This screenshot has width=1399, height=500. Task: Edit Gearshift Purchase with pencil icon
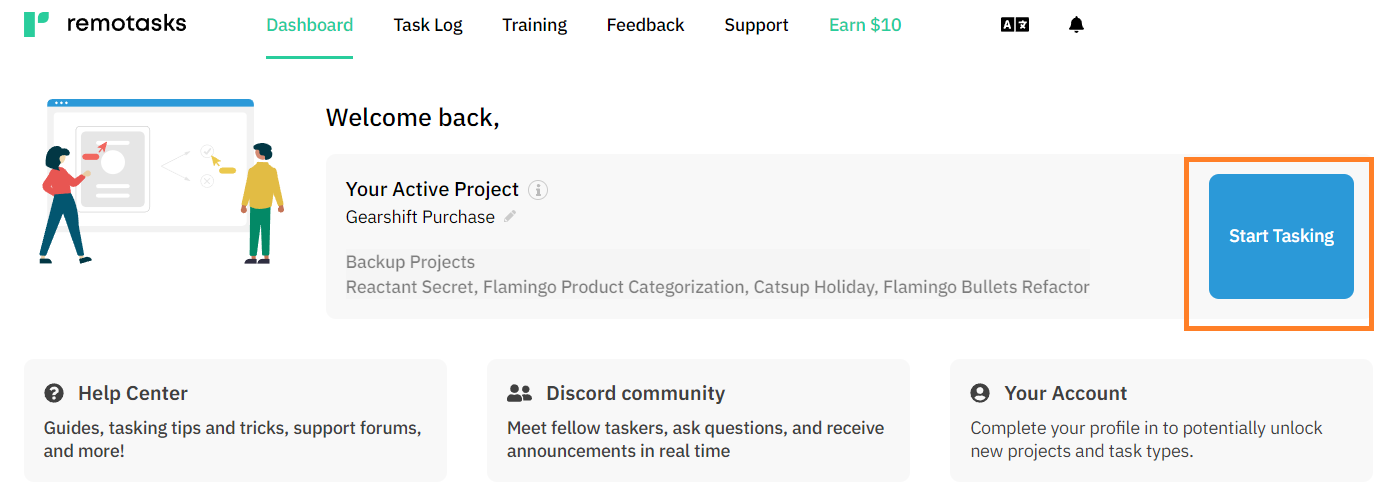(x=510, y=216)
